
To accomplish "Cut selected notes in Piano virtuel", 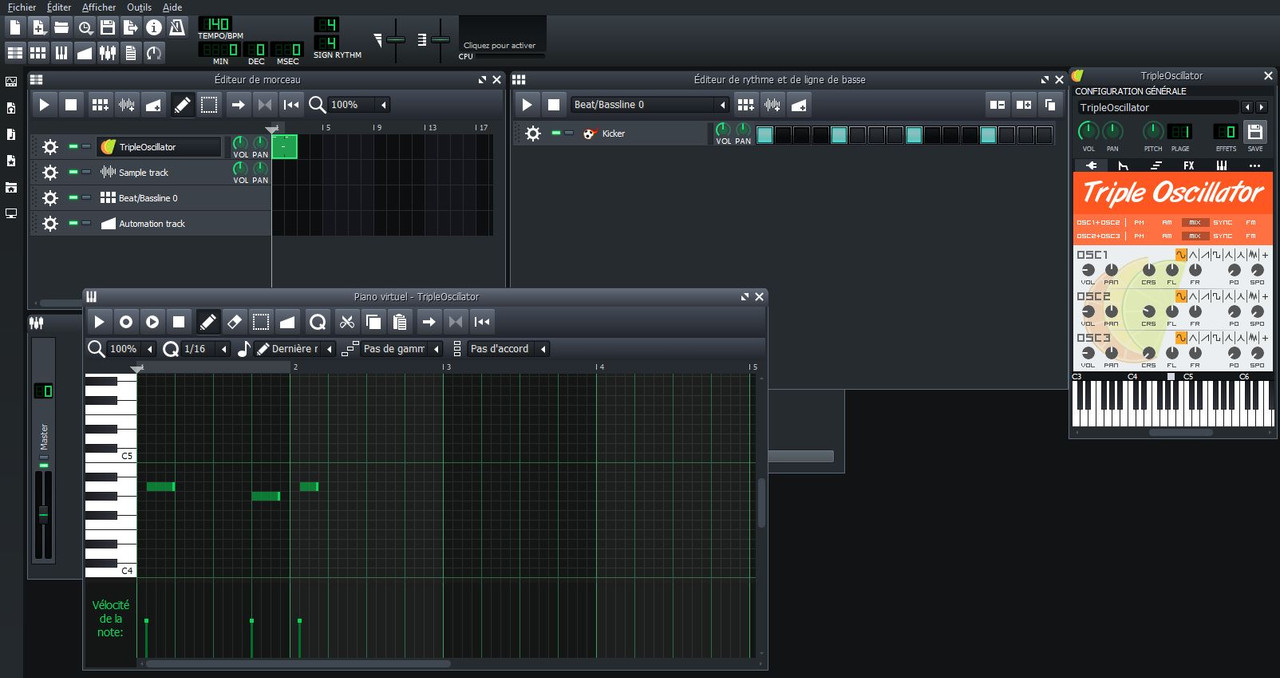I will pos(347,321).
